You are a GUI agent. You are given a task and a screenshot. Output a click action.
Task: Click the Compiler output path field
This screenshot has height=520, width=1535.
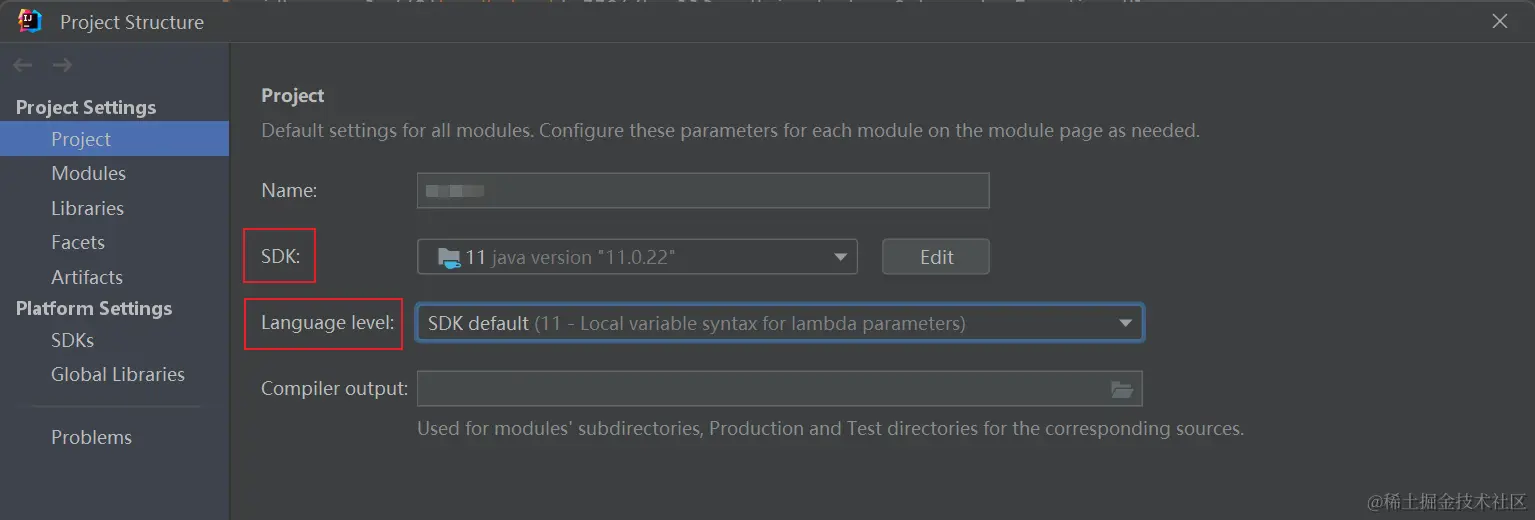779,389
